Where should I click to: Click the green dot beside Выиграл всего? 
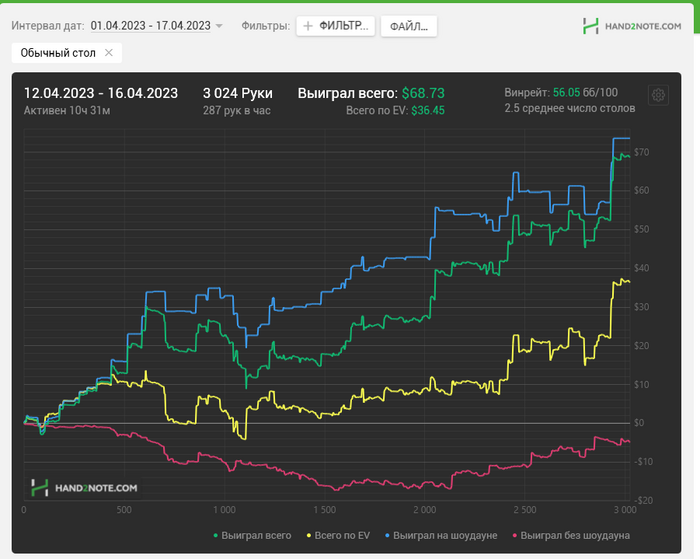216,535
